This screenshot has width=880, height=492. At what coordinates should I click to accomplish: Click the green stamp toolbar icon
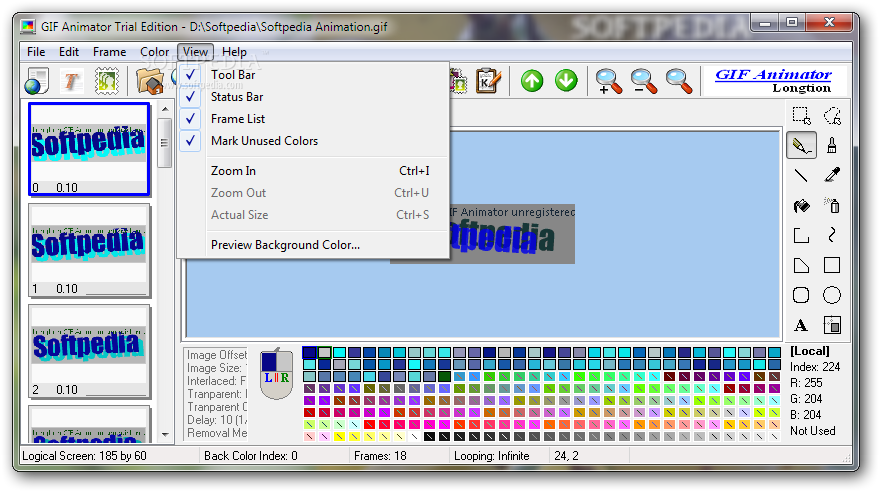pos(106,81)
